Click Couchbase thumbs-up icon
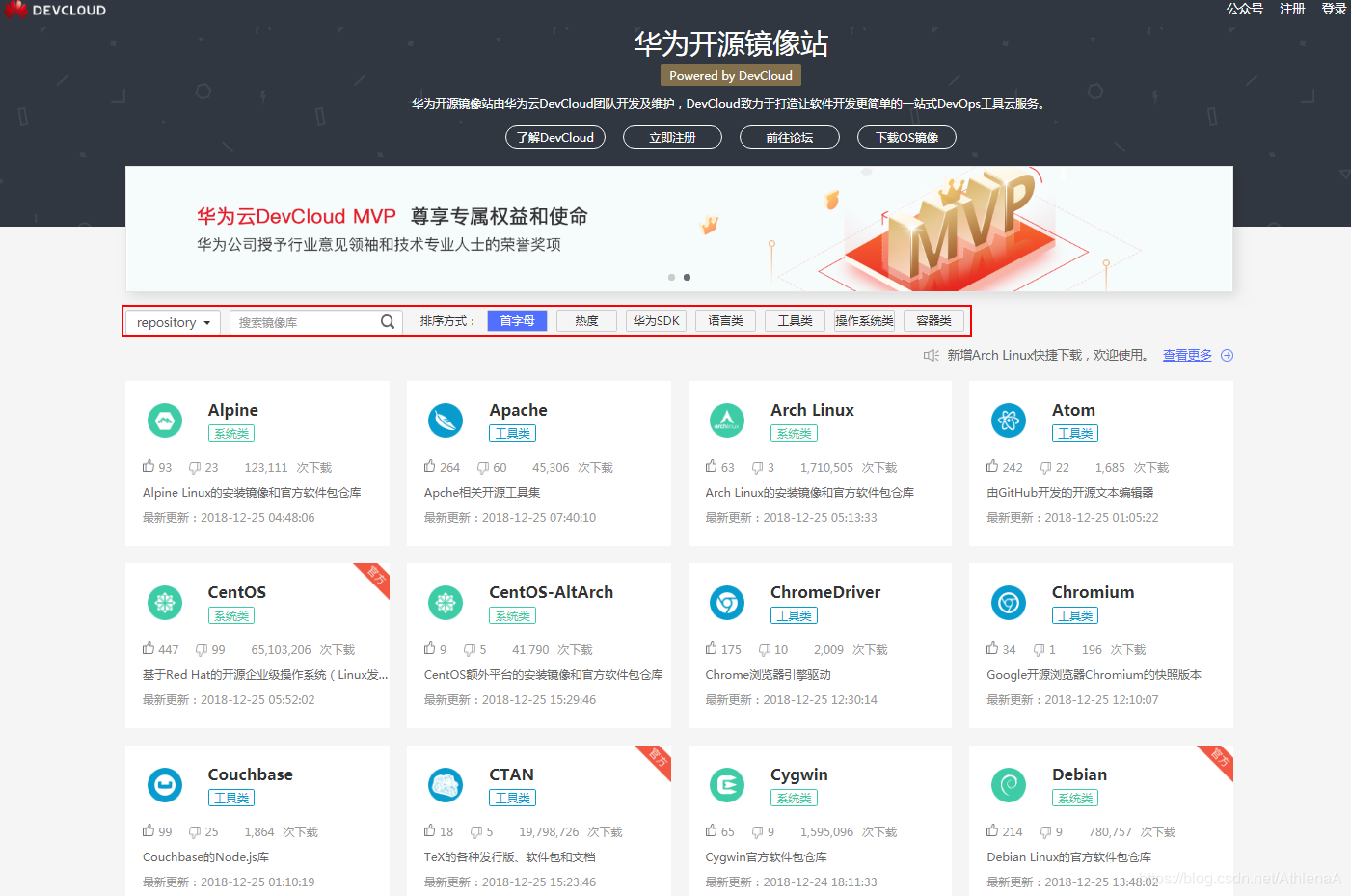 [149, 830]
